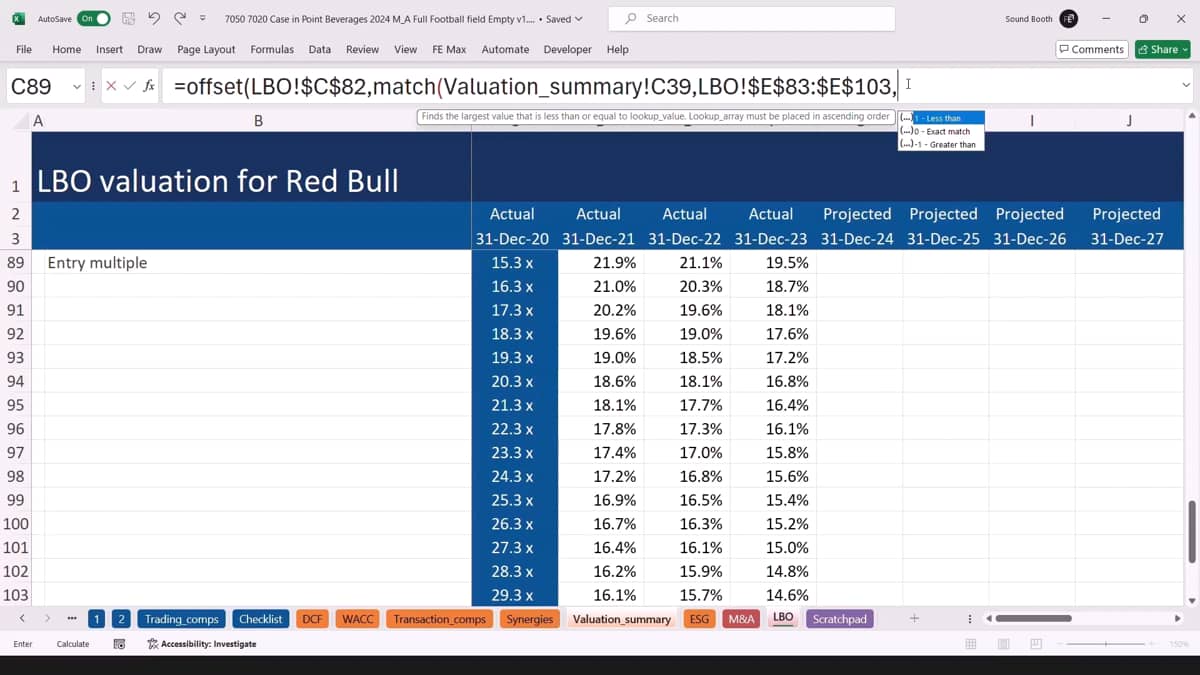
Task: Open Customize Quick Access Toolbar dropdown
Action: 203,19
